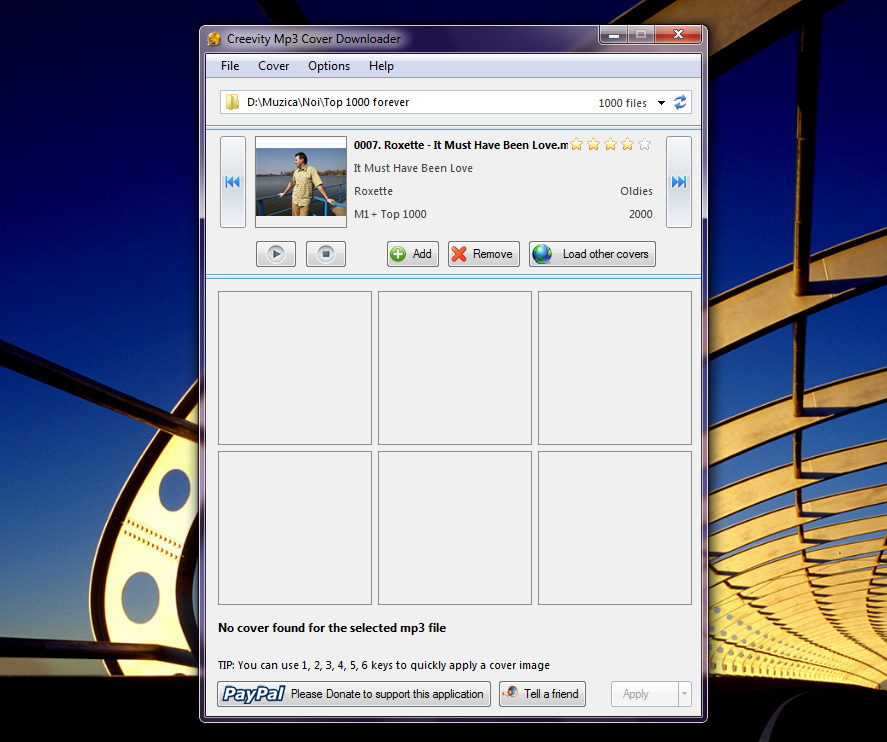The width and height of the screenshot is (887, 742).
Task: Open the folder path dropdown arrow
Action: pos(661,103)
